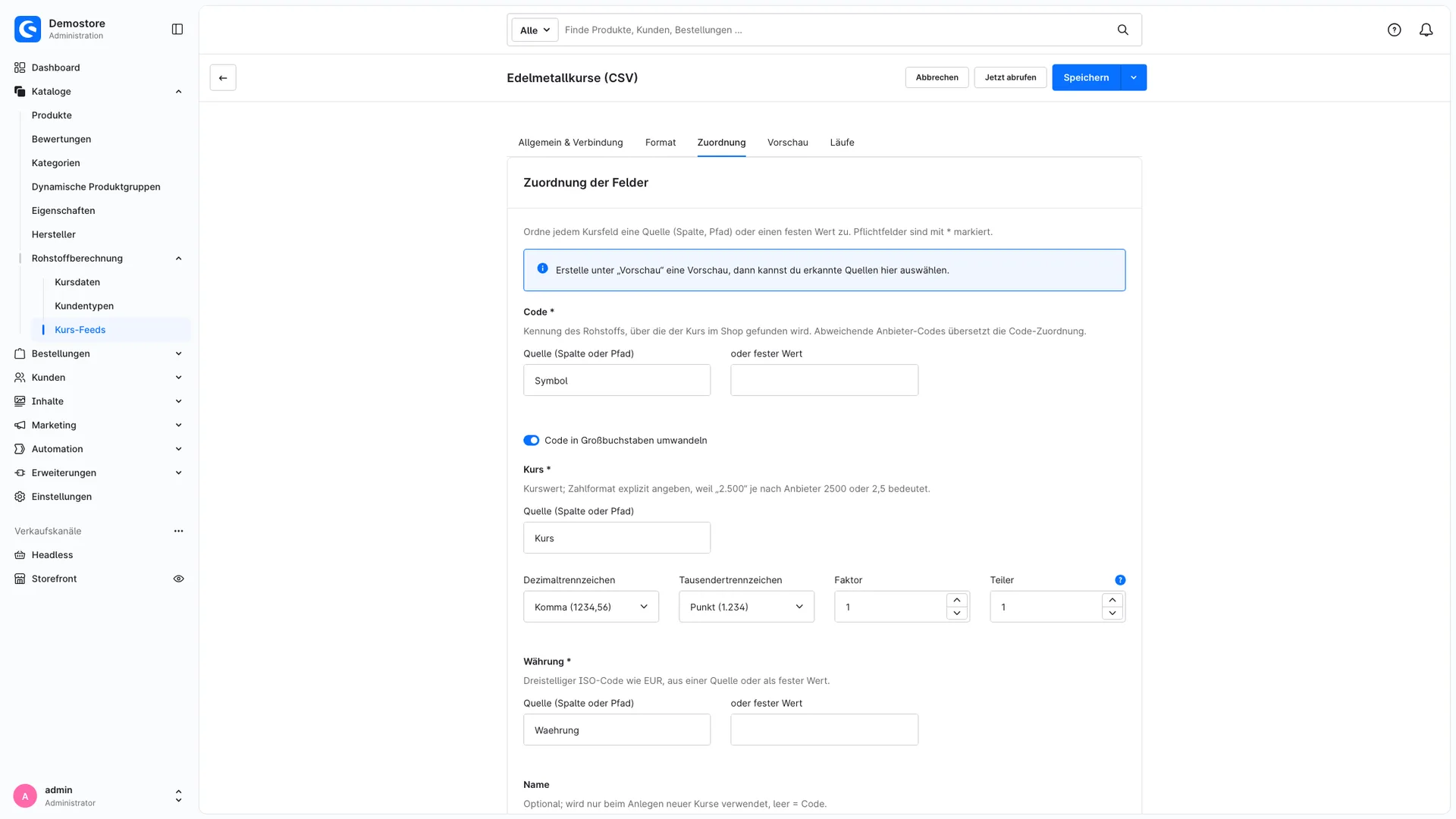
Task: Open Dynamische Produktgruppen in sidebar
Action: (96, 187)
